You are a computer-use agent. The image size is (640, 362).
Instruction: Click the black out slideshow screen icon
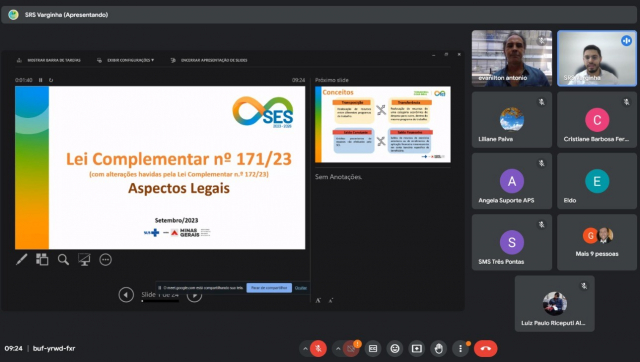point(84,260)
